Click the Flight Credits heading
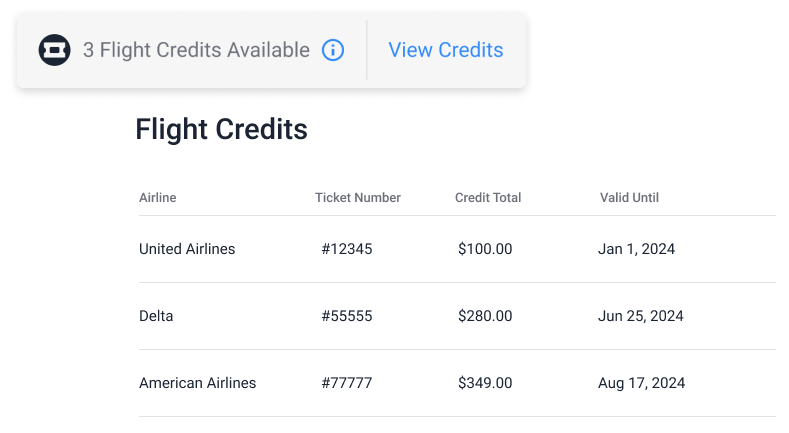The height and width of the screenshot is (433, 789). click(221, 129)
